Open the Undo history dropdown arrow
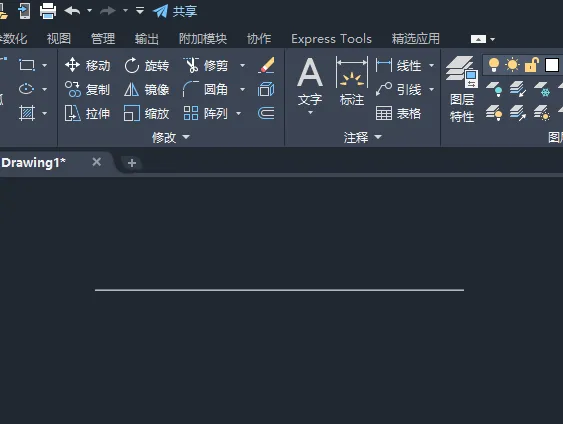 89,11
